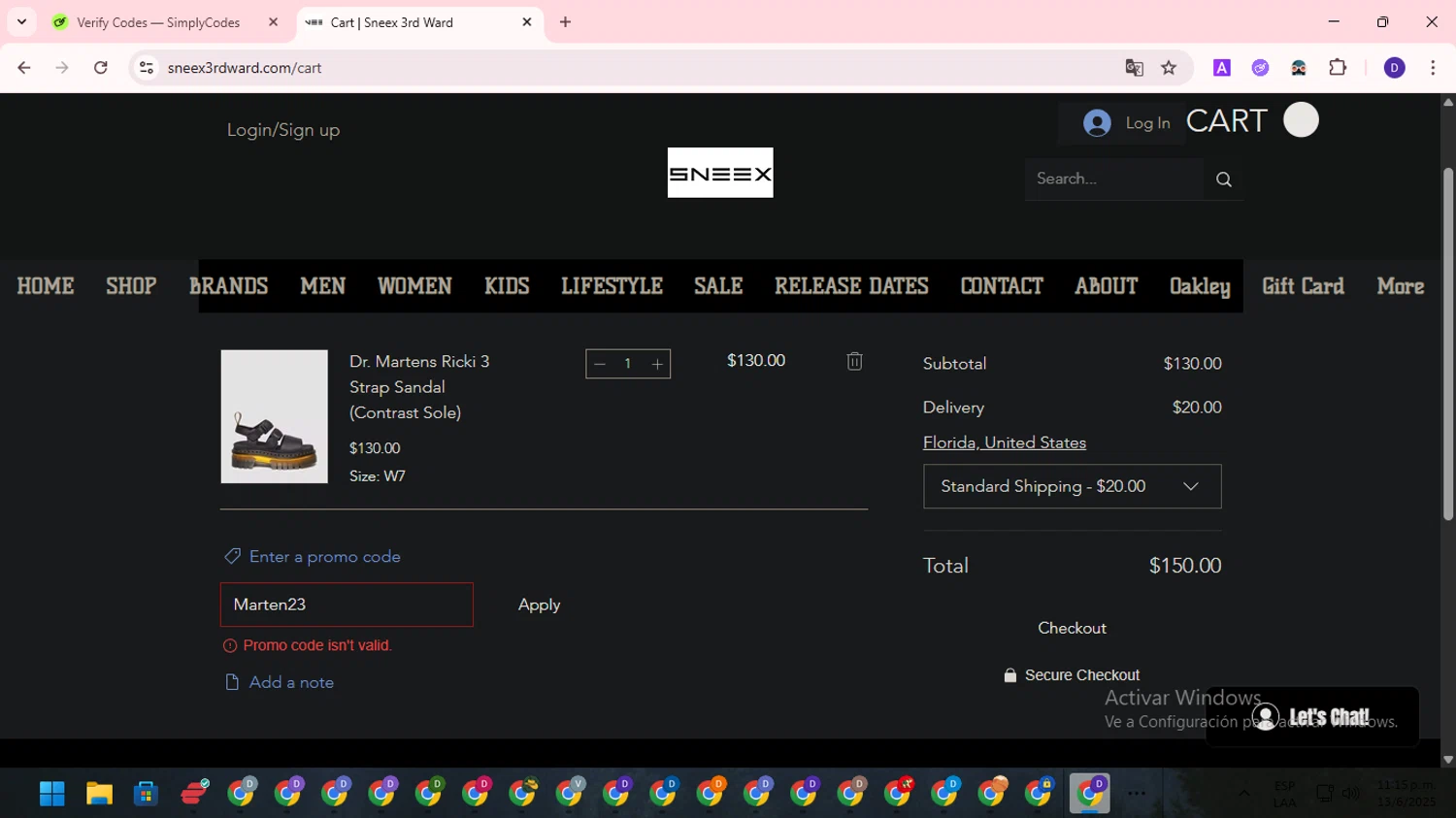The width and height of the screenshot is (1456, 818).
Task: Open the LIFESTYLE menu item
Action: click(x=612, y=286)
